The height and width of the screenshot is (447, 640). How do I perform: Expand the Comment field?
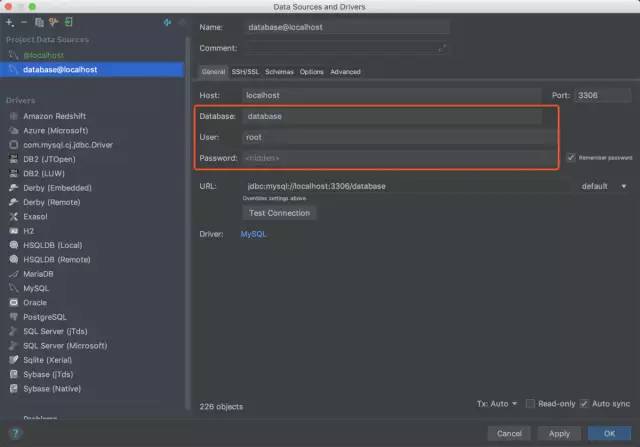tap(443, 47)
